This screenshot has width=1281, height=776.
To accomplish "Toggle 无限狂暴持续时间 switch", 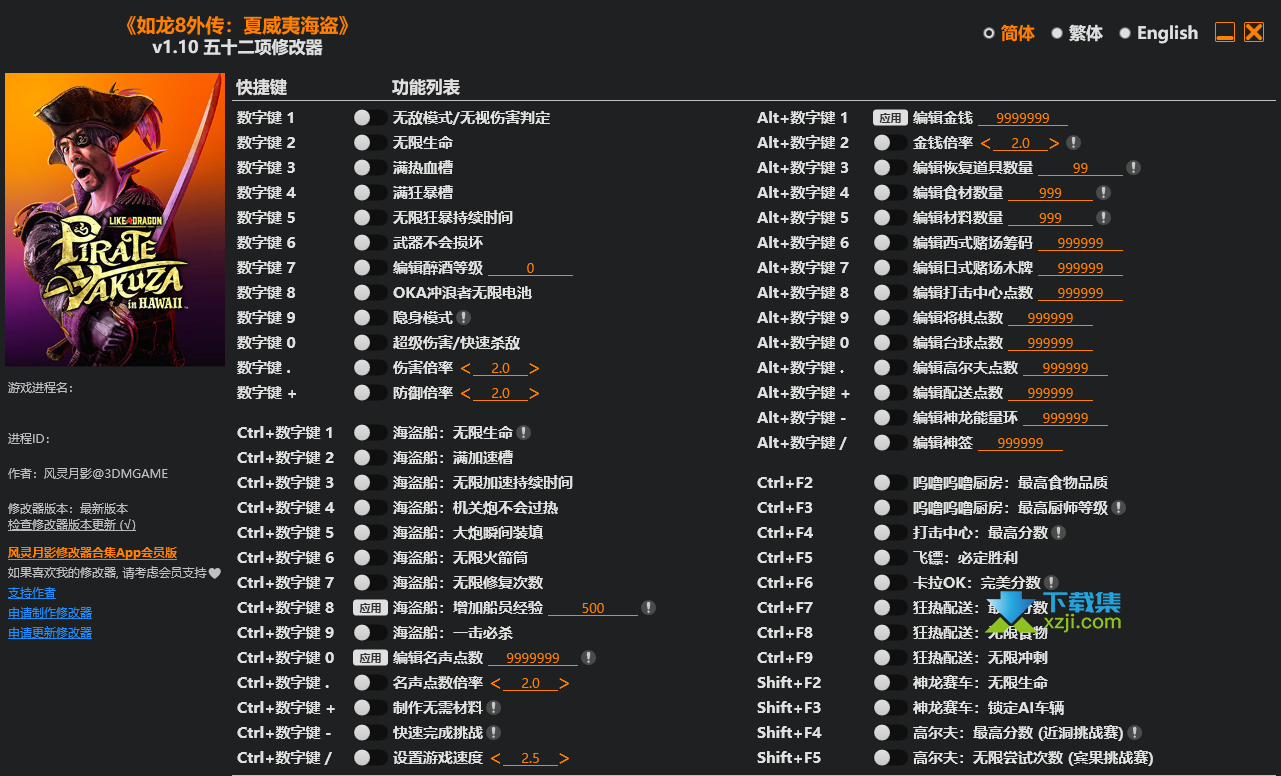I will (370, 218).
